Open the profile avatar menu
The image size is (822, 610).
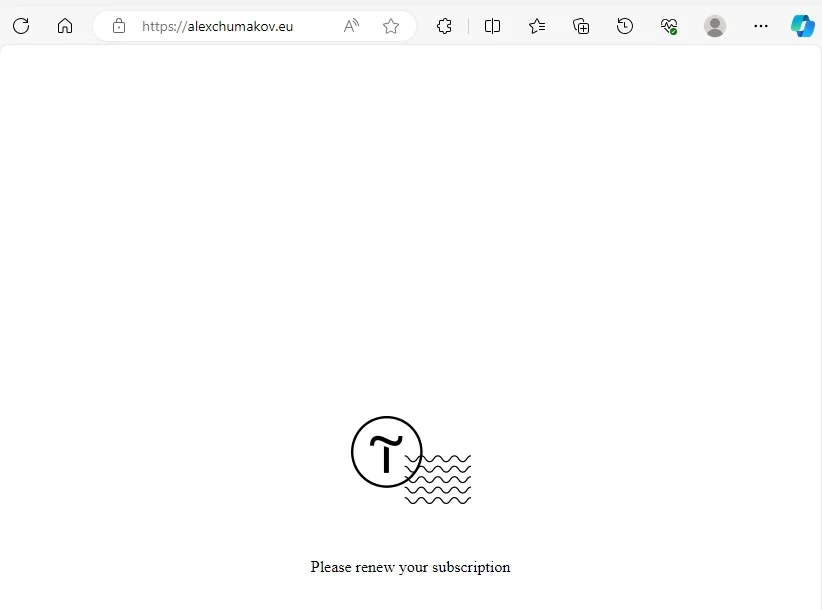tap(715, 26)
